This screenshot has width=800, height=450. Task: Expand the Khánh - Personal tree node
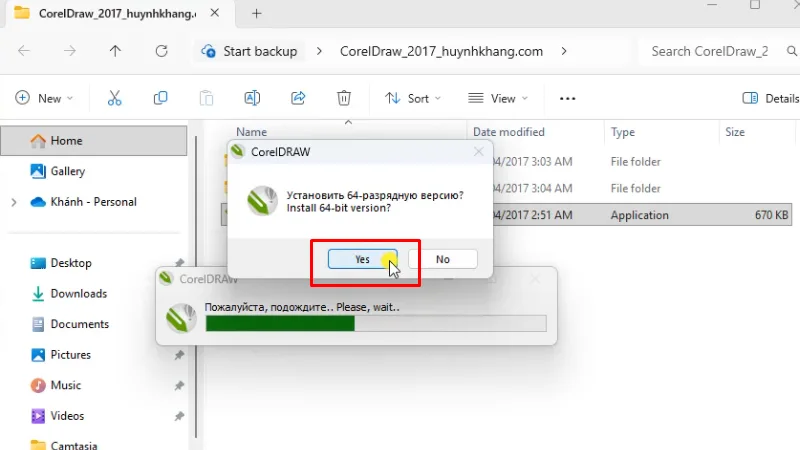click(13, 202)
